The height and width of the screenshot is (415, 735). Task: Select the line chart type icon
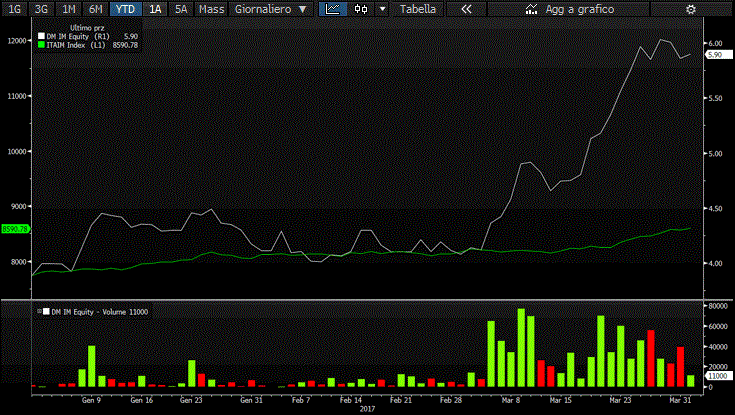coord(333,9)
